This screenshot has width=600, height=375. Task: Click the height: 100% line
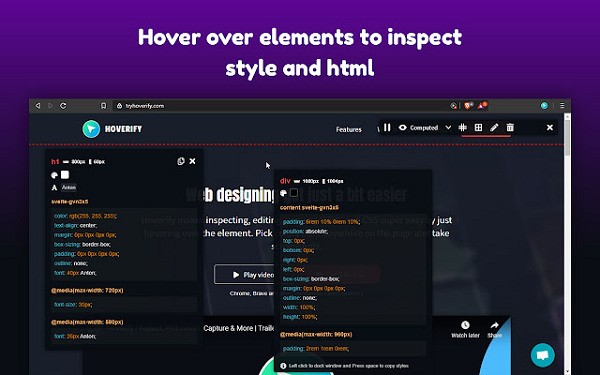coord(300,317)
